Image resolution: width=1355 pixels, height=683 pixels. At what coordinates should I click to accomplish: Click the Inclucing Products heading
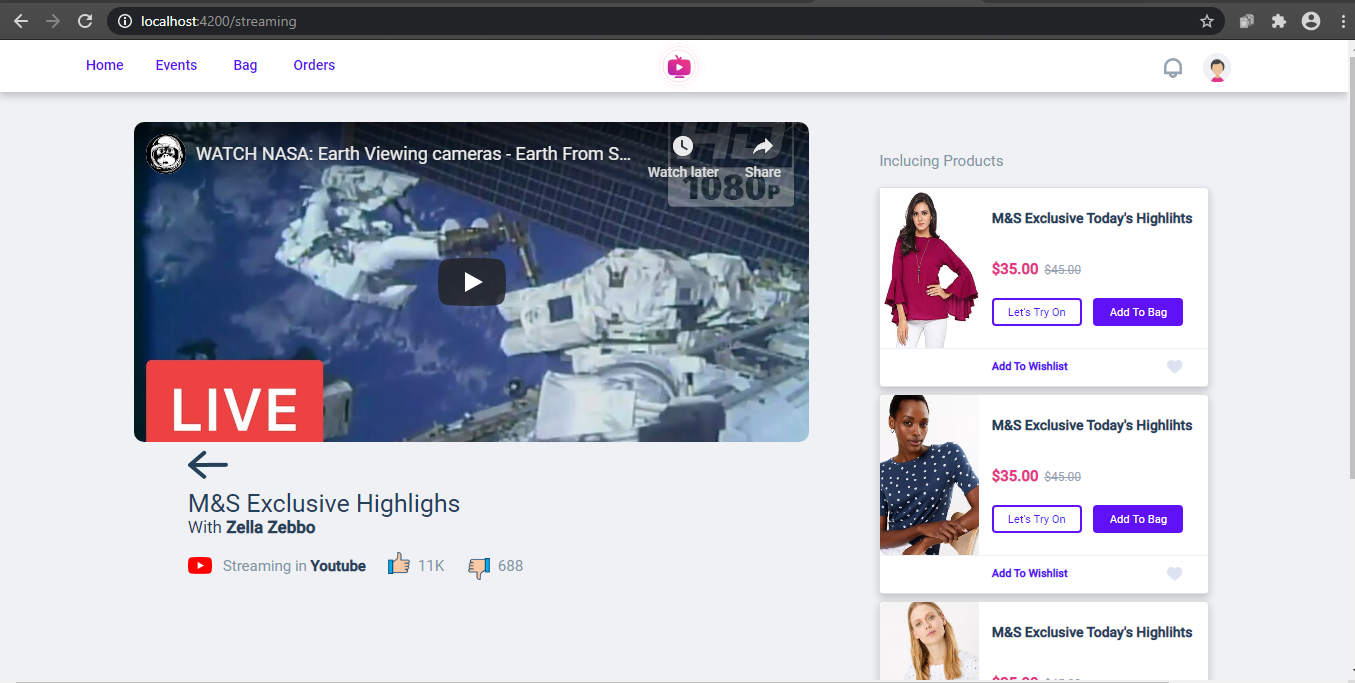click(941, 161)
